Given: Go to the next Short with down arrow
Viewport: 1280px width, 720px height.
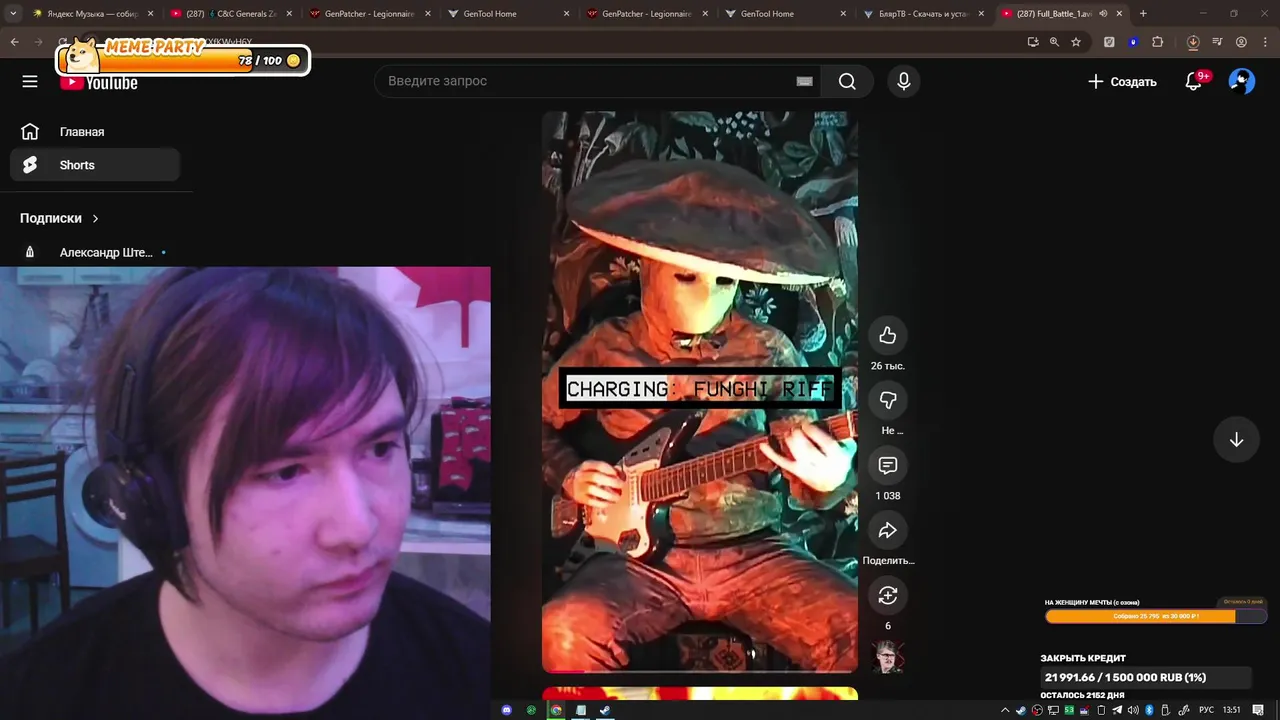Looking at the screenshot, I should [x=1236, y=440].
